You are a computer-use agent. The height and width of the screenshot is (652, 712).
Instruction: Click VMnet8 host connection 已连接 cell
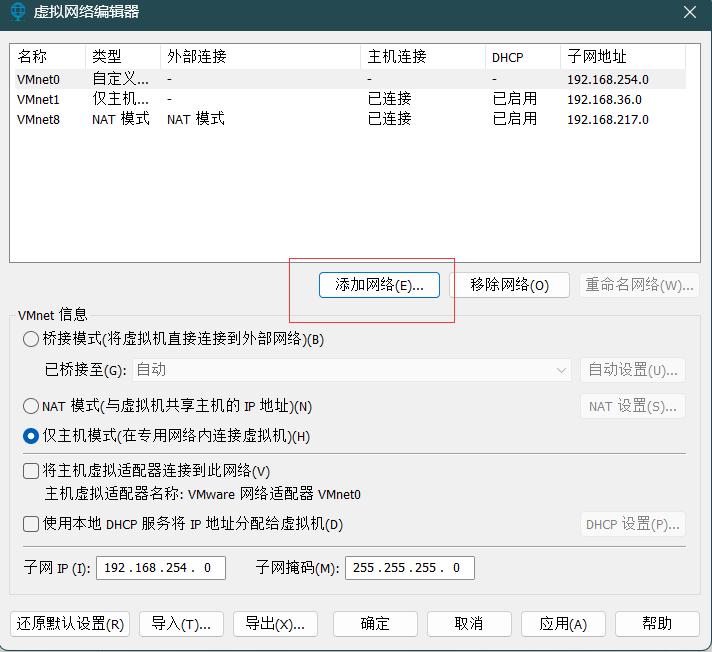[390, 119]
